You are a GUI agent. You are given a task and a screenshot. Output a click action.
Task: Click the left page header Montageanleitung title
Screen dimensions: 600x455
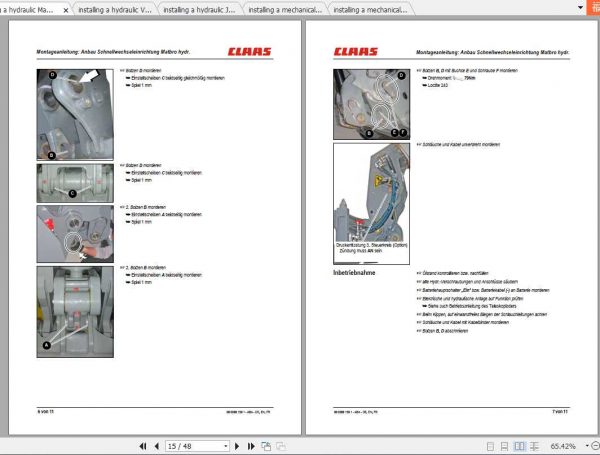click(x=113, y=52)
